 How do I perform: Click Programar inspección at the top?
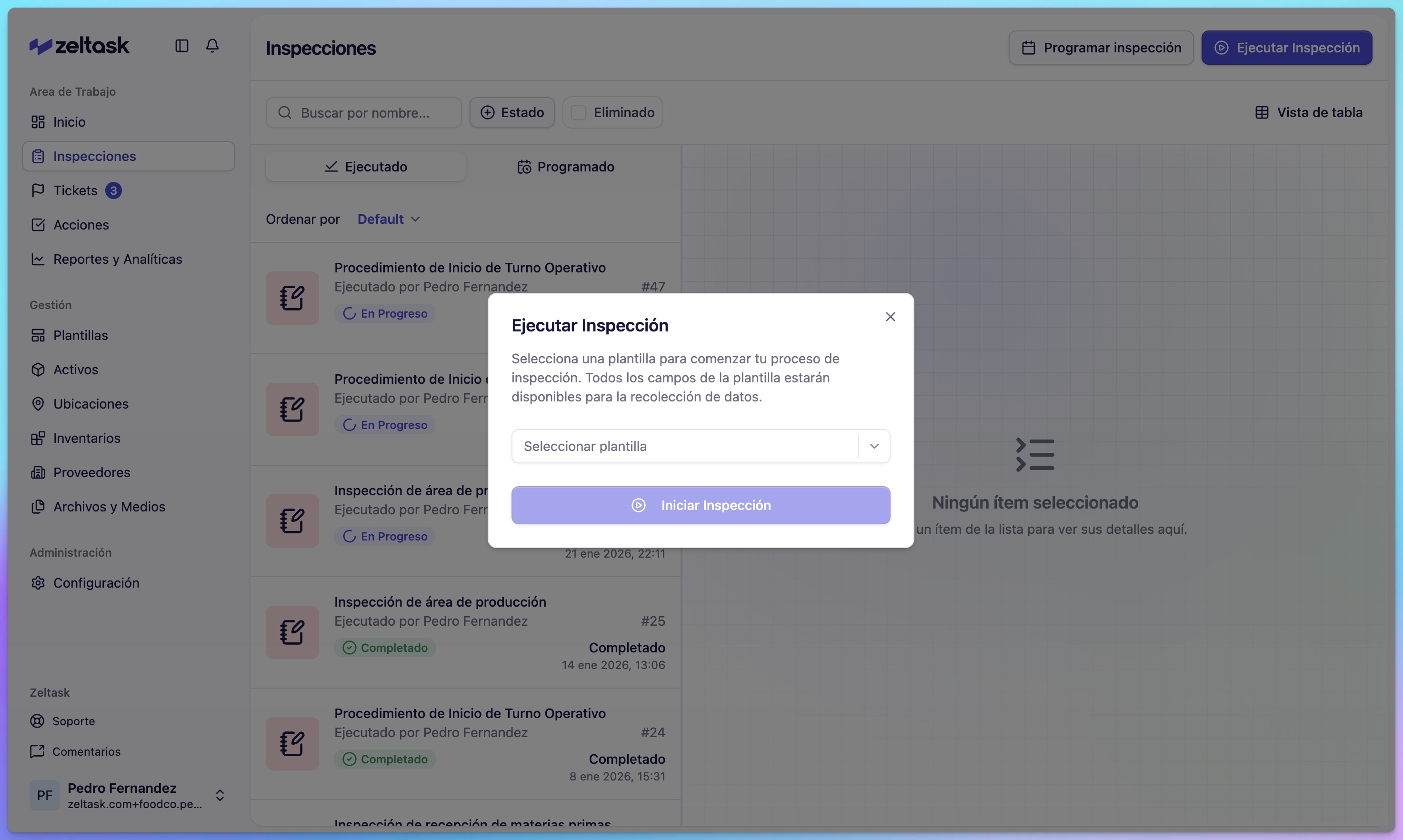point(1100,48)
